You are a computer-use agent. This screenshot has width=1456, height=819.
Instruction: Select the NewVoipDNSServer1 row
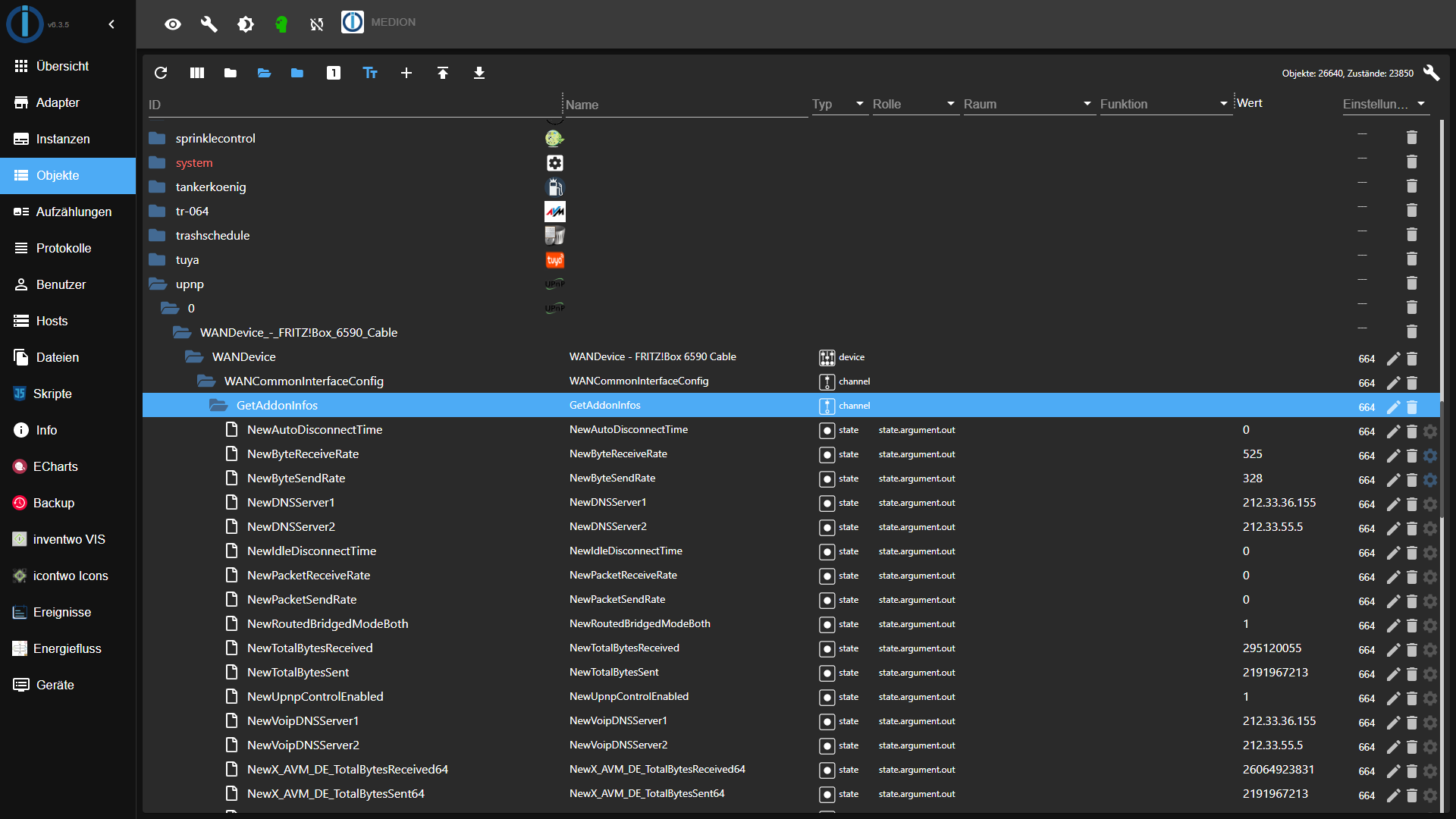(791, 720)
